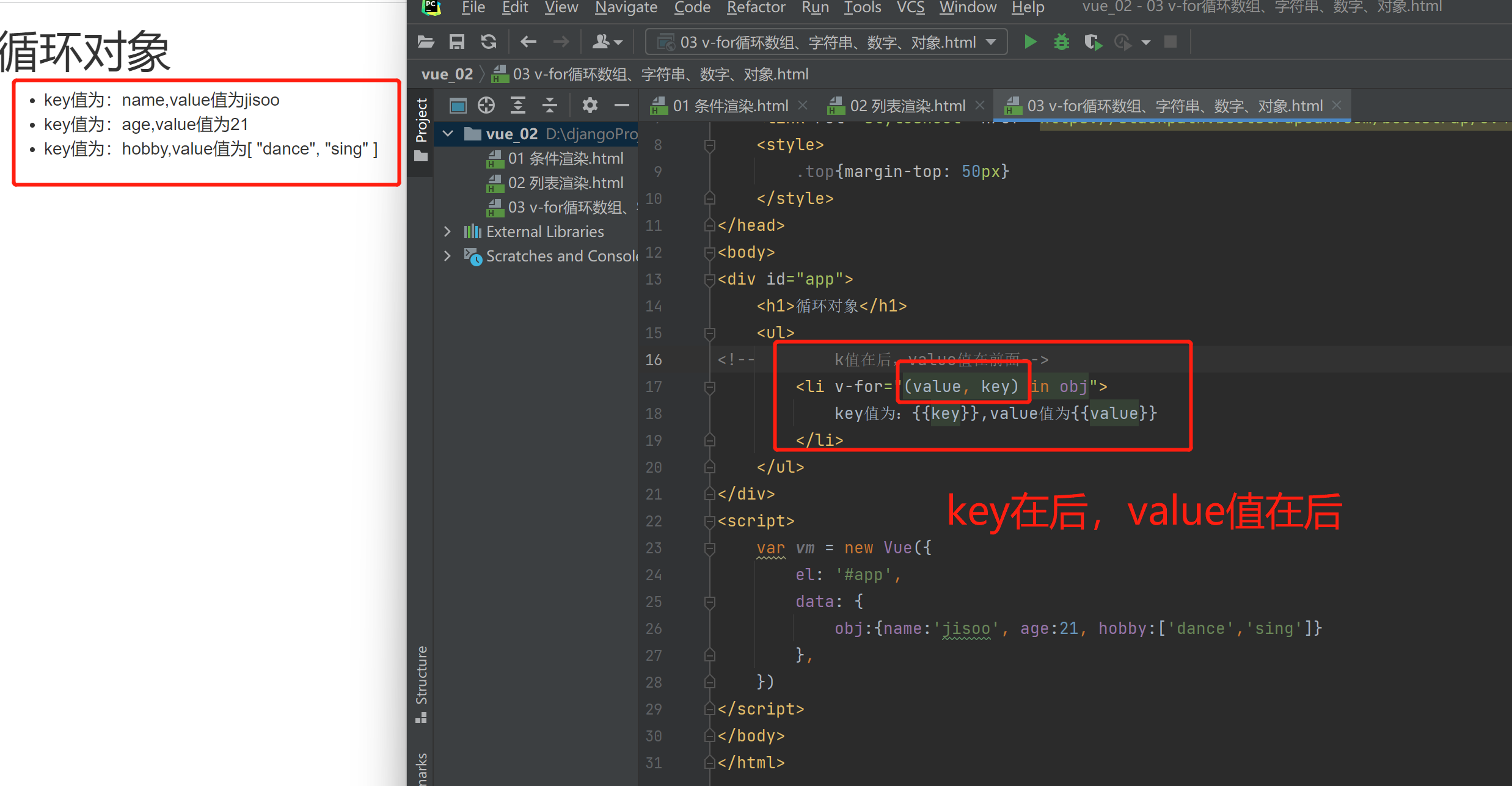Expand External Libraries tree node

click(448, 231)
